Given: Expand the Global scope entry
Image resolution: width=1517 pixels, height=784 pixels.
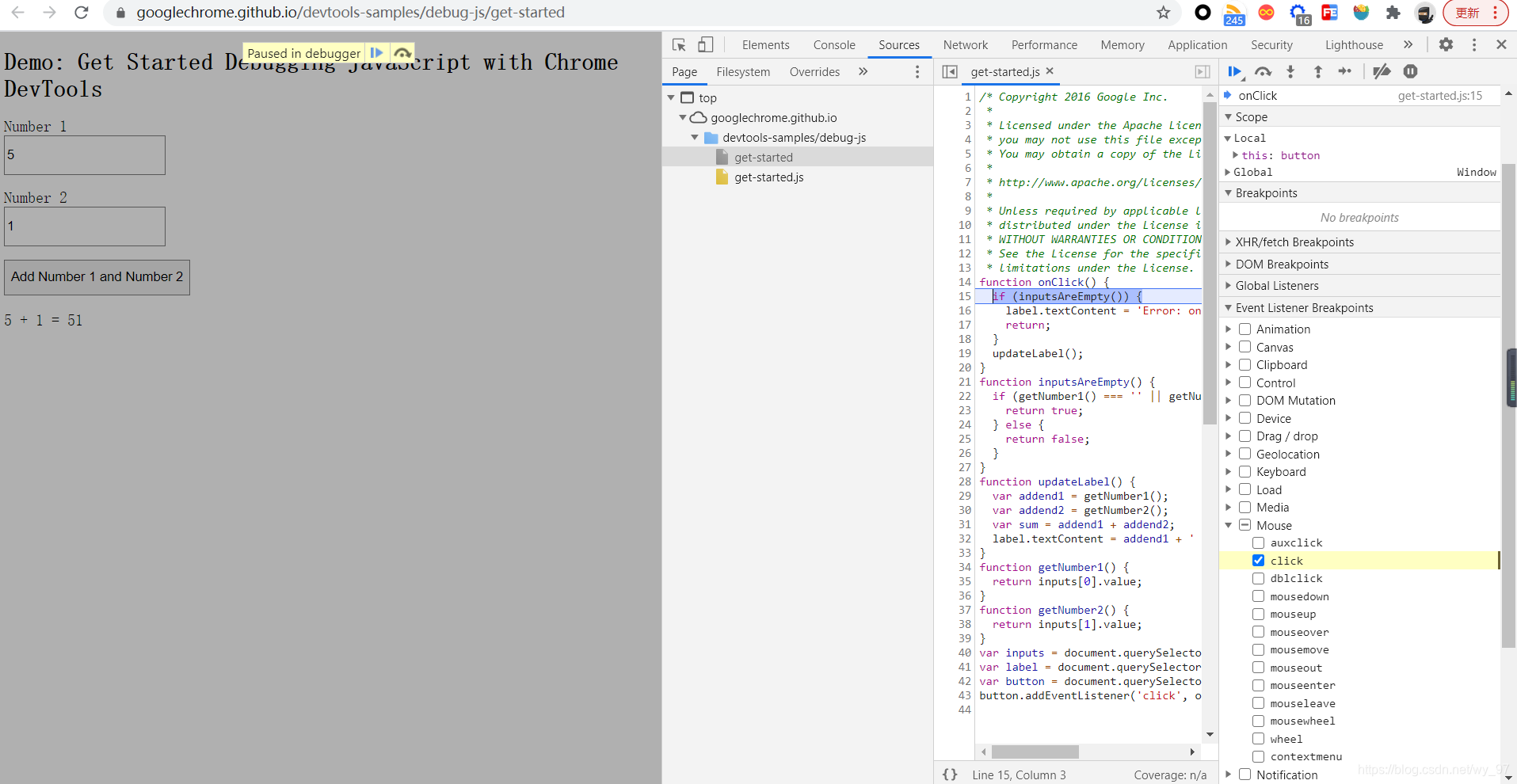Looking at the screenshot, I should [1228, 172].
